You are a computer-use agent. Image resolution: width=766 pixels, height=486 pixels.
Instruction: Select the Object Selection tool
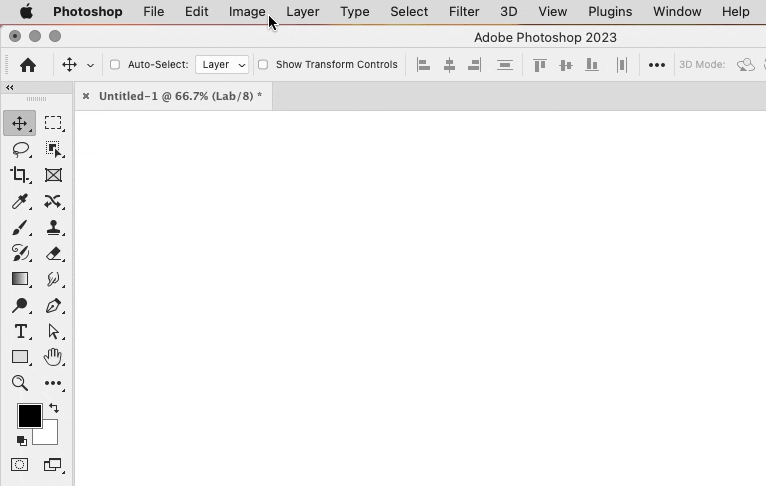pyautogui.click(x=53, y=149)
